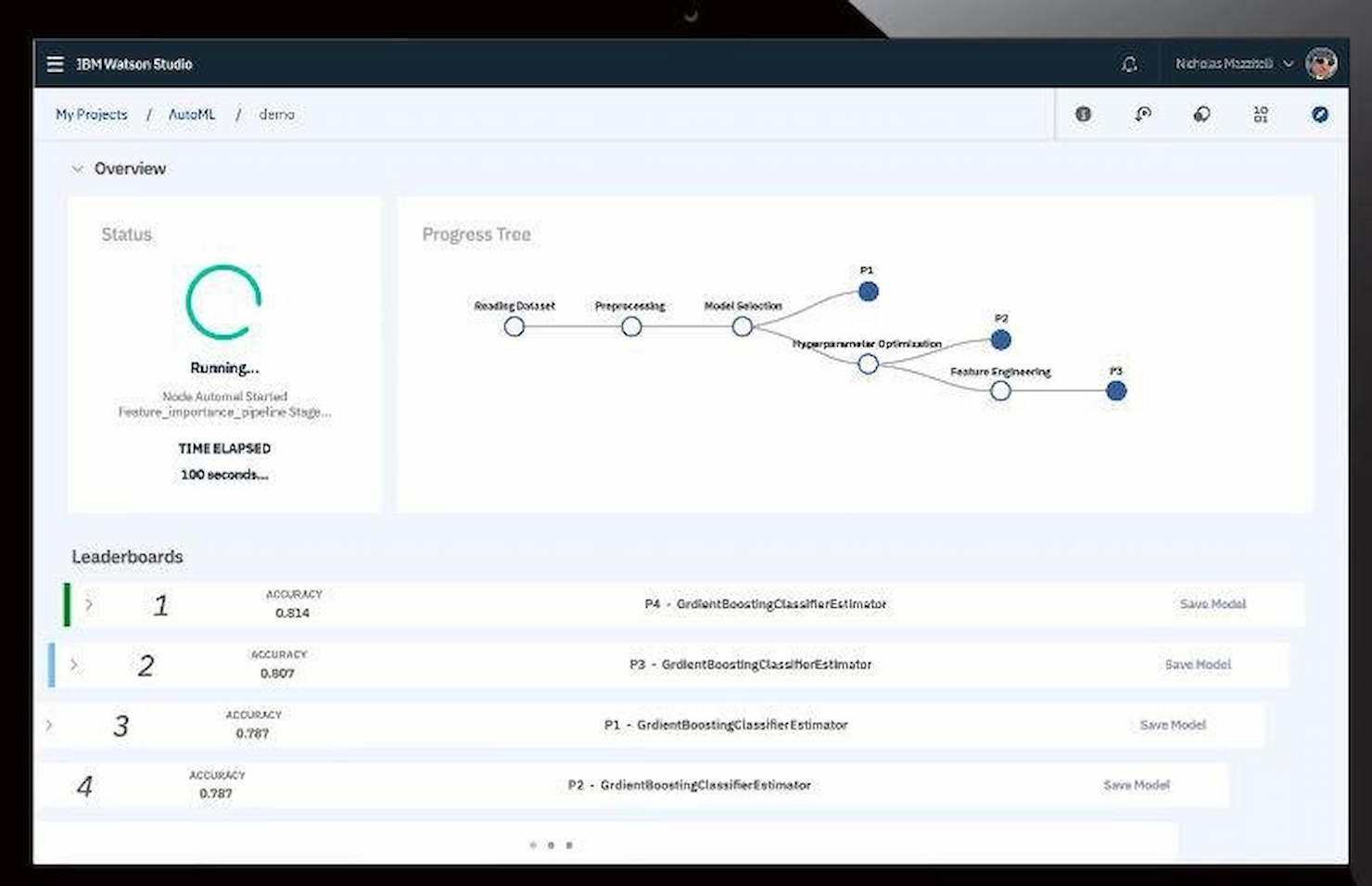The height and width of the screenshot is (886, 1372).
Task: Navigate to My Projects breadcrumb
Action: pyautogui.click(x=91, y=114)
